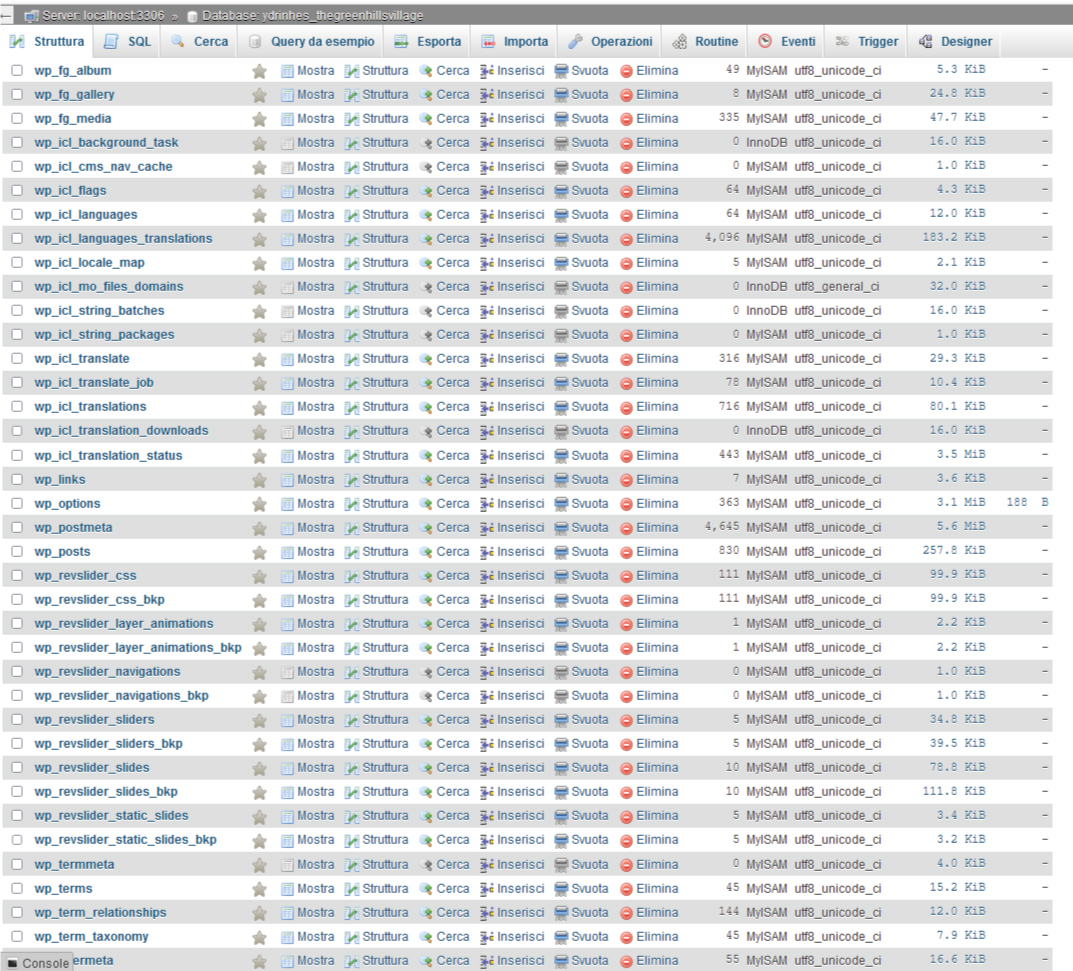Screen dimensions: 1073x971
Task: Open the wp_icl_languages_translations table link
Action: click(x=123, y=239)
